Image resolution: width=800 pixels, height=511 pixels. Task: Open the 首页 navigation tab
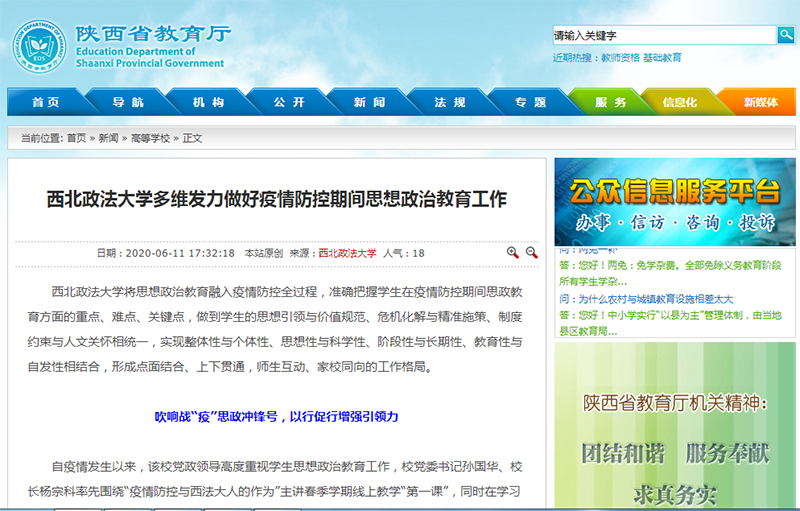(45, 102)
